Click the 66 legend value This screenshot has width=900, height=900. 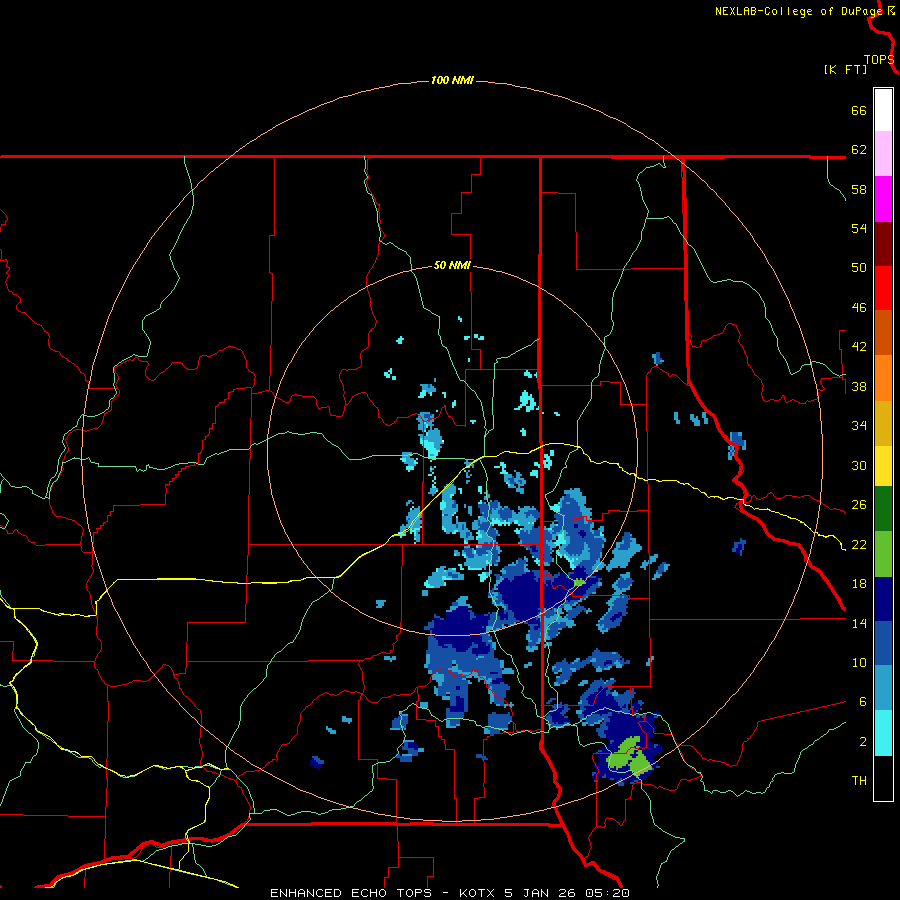pyautogui.click(x=859, y=110)
